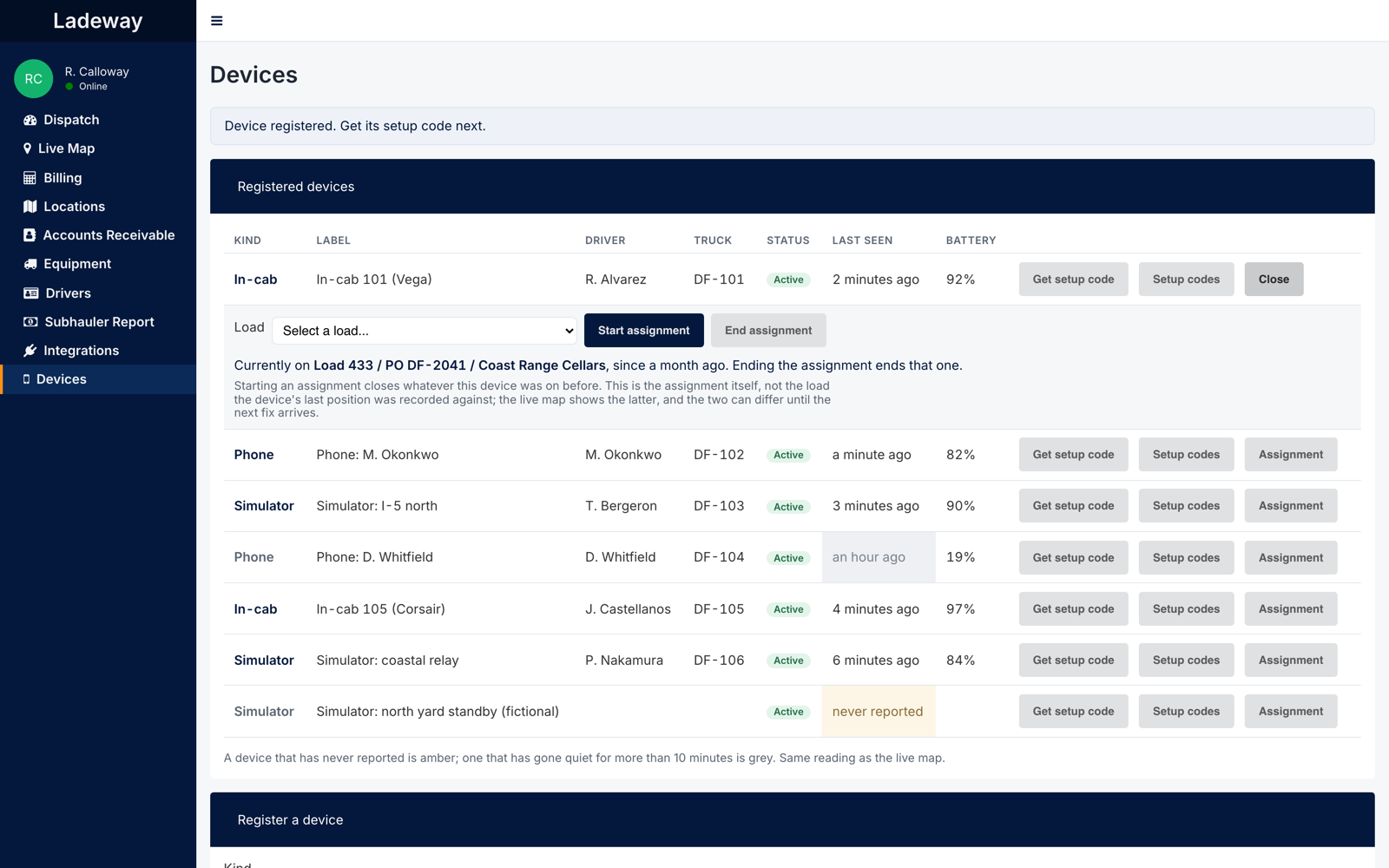Click the Locations map icon
This screenshot has width=1389, height=868.
pyautogui.click(x=30, y=207)
